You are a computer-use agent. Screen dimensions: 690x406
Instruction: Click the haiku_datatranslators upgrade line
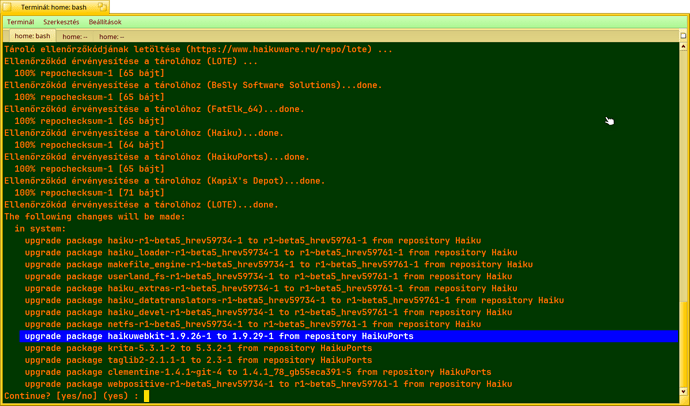pos(294,300)
